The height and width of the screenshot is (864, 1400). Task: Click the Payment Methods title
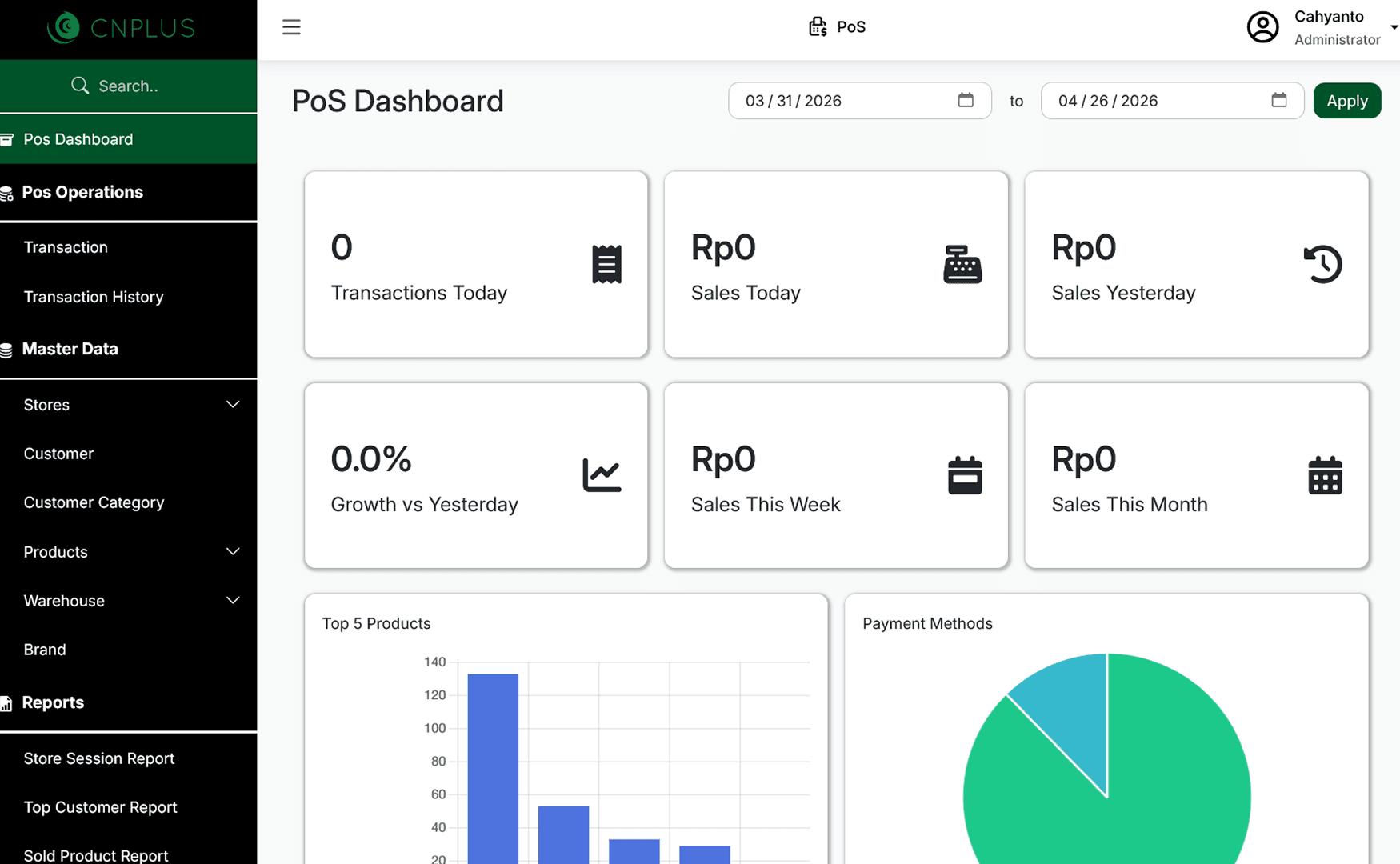click(x=927, y=623)
